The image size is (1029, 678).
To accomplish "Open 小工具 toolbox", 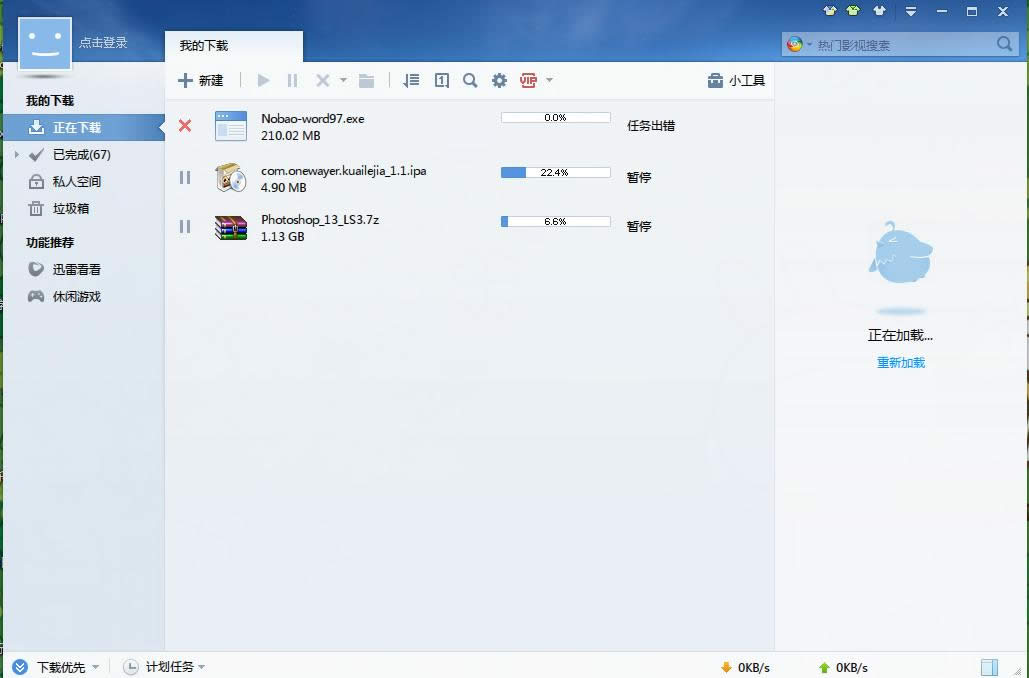I will [x=736, y=80].
